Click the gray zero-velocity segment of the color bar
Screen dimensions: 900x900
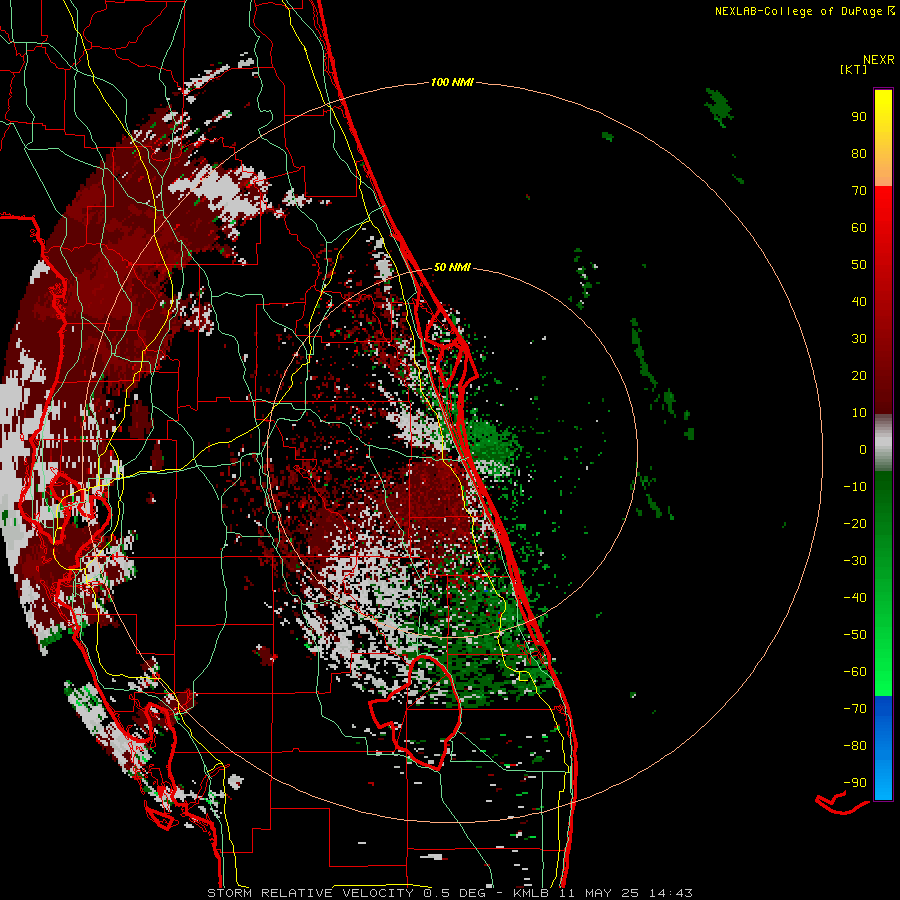pyautogui.click(x=883, y=443)
